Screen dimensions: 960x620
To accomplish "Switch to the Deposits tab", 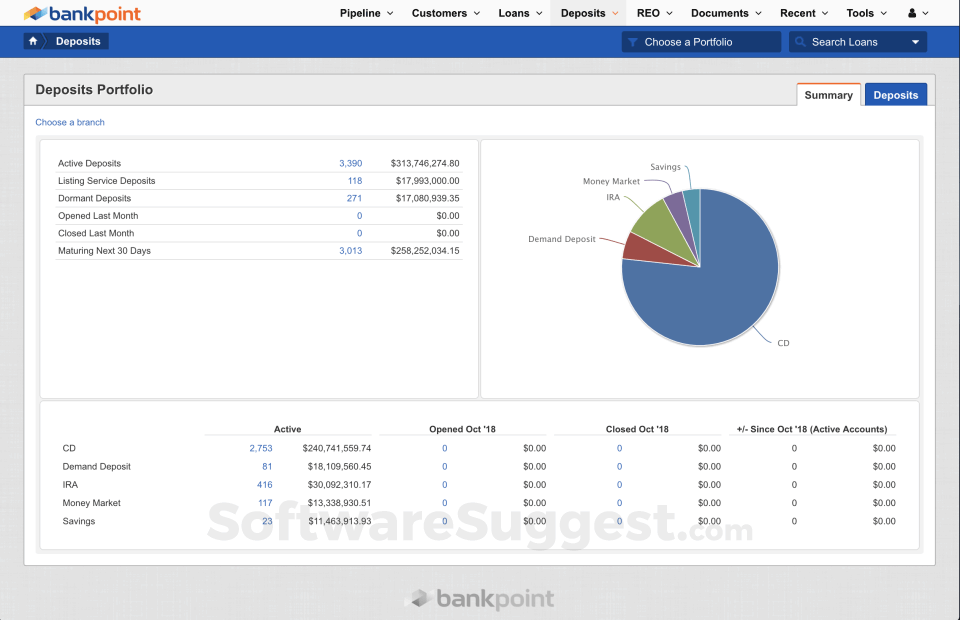I will [895, 95].
